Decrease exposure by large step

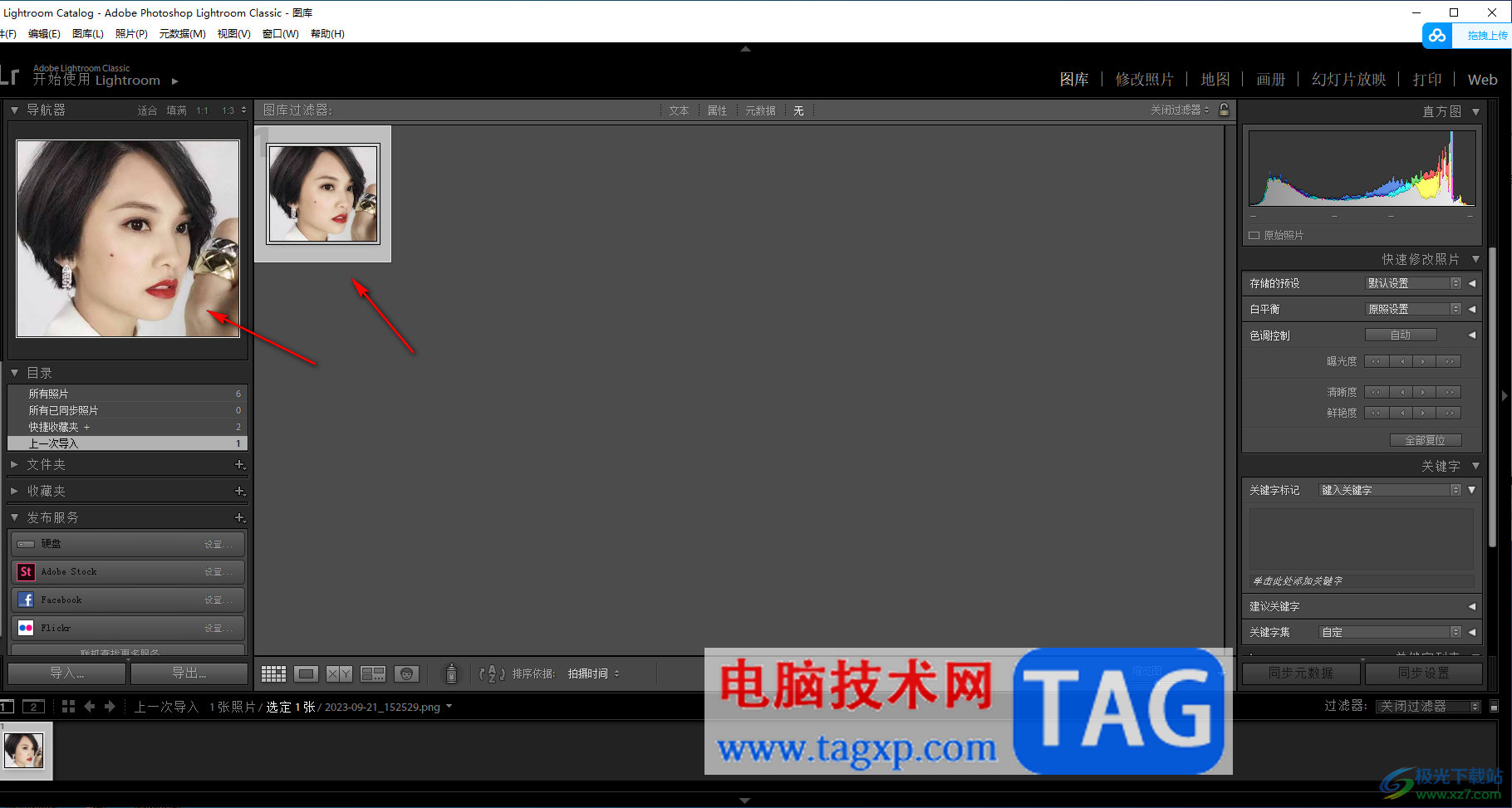click(x=1376, y=361)
